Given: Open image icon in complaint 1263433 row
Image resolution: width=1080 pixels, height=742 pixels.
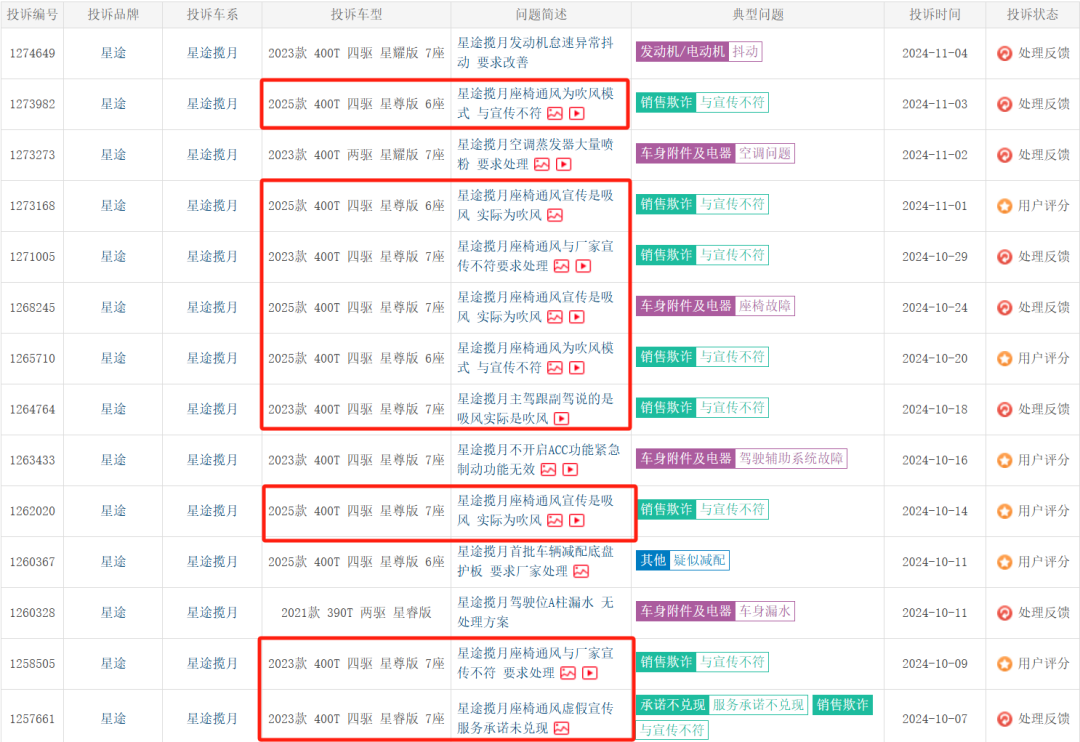Looking at the screenshot, I should [x=548, y=470].
